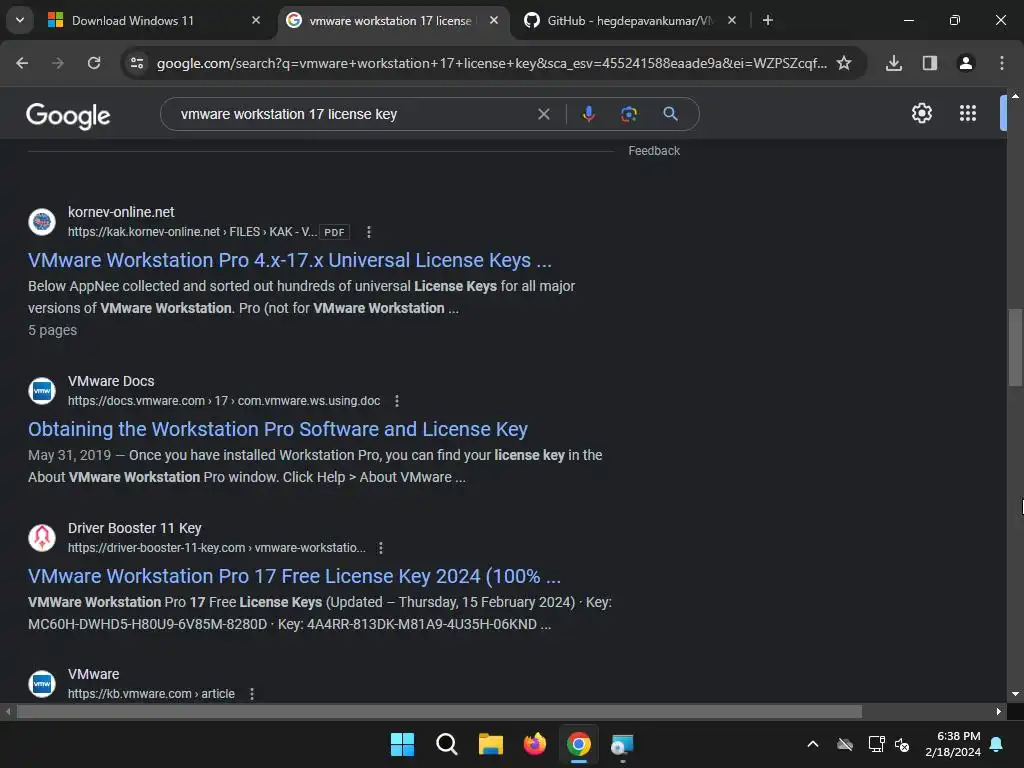1024x768 pixels.
Task: Open the Chrome profile icon
Action: [966, 63]
